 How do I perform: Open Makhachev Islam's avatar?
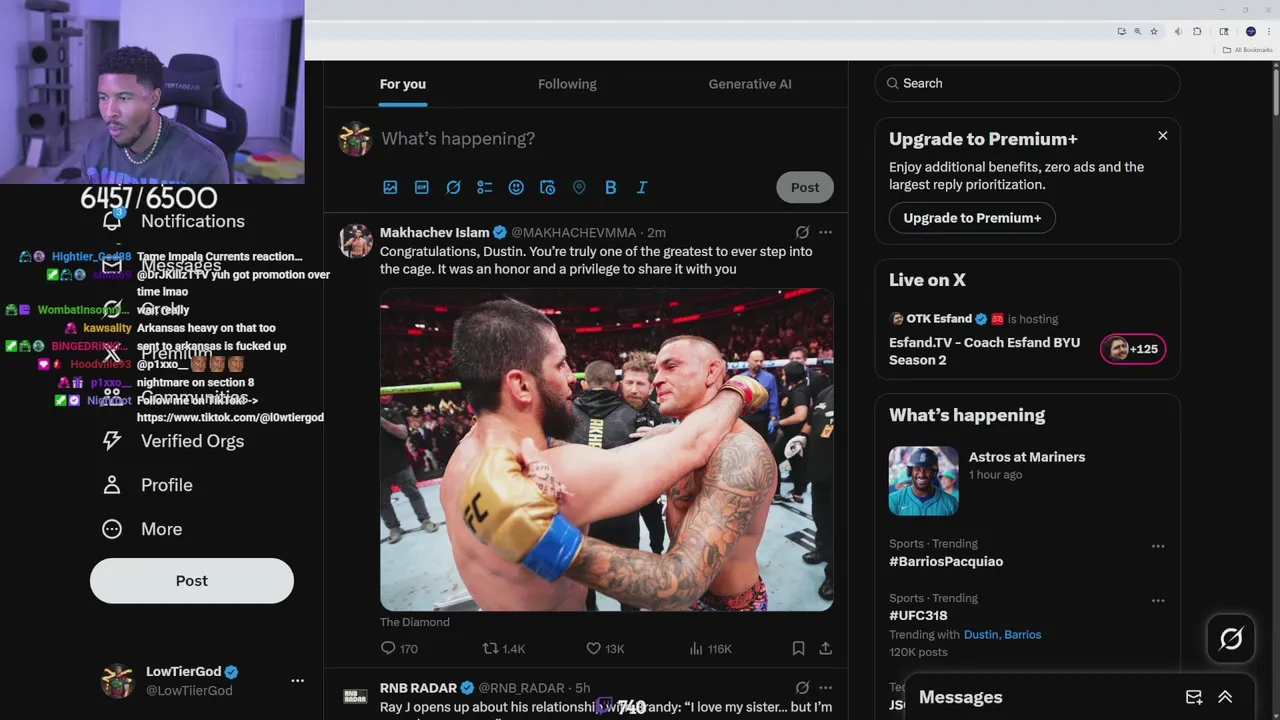(355, 241)
